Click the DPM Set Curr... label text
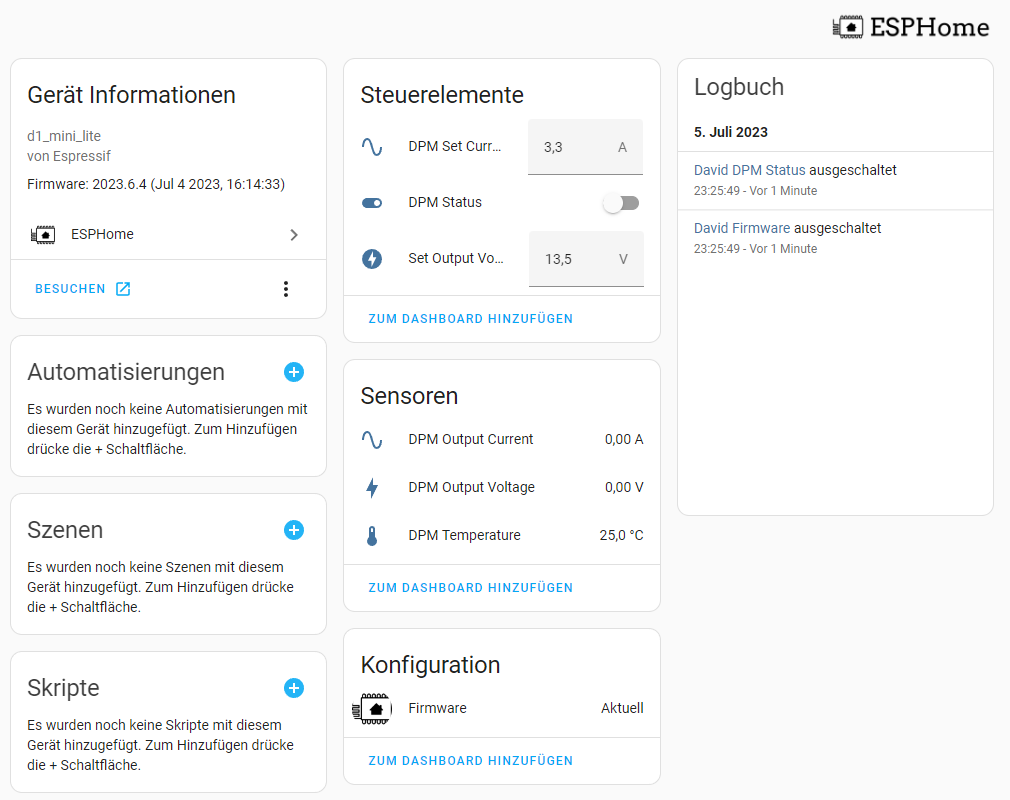 point(454,146)
